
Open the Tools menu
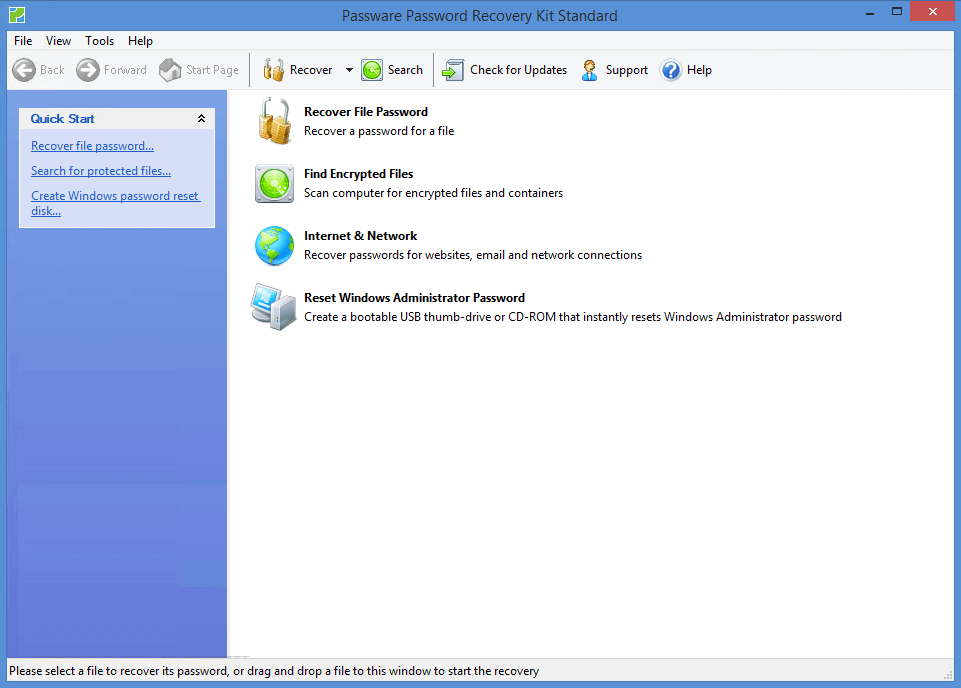[99, 41]
